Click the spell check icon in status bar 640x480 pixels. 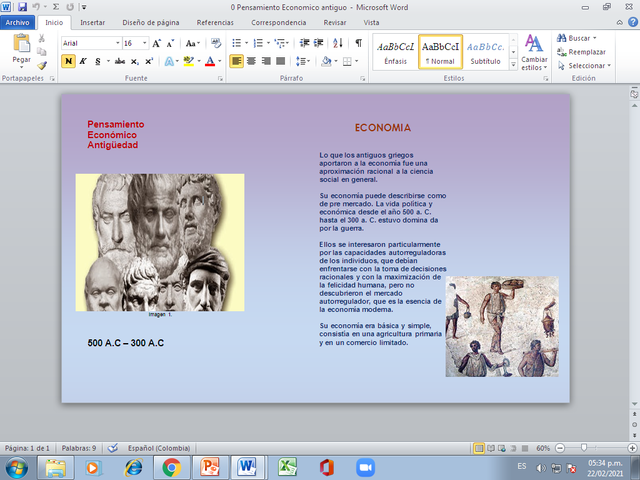click(x=113, y=448)
